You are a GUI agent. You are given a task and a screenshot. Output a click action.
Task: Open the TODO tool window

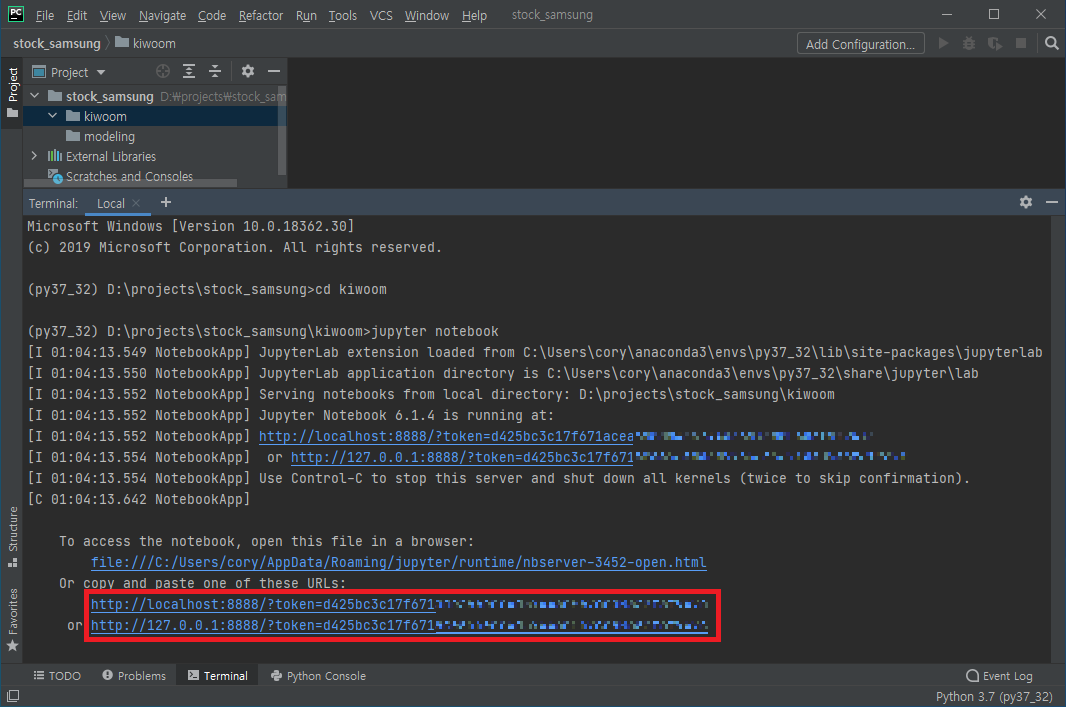(x=57, y=676)
